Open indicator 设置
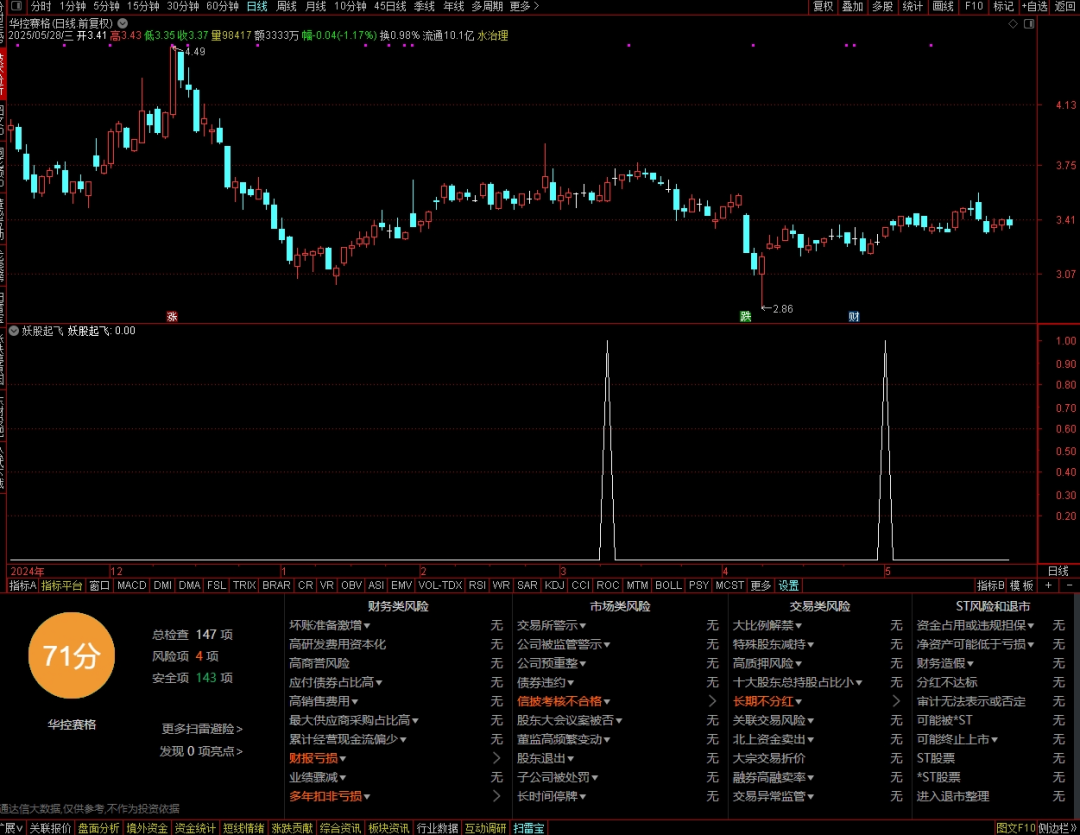 coord(788,585)
